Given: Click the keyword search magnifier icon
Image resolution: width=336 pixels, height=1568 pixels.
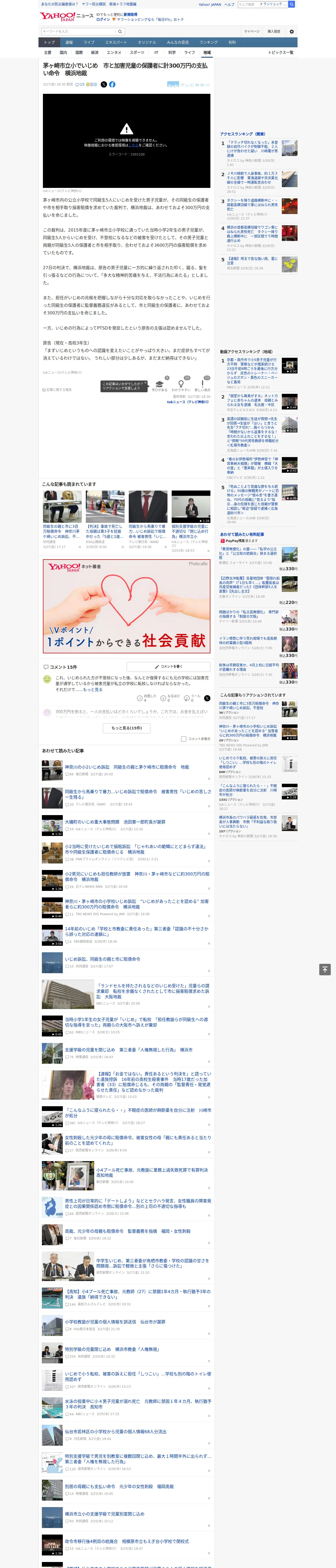Looking at the screenshot, I should [x=120, y=32].
